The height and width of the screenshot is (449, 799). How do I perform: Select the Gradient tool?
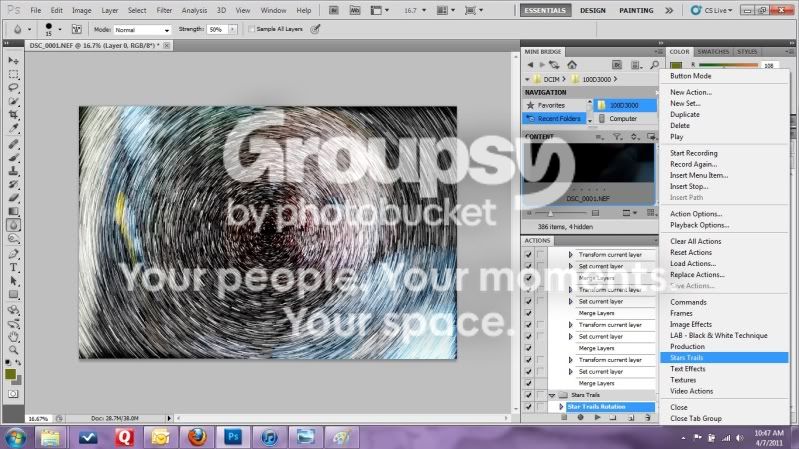coord(13,211)
